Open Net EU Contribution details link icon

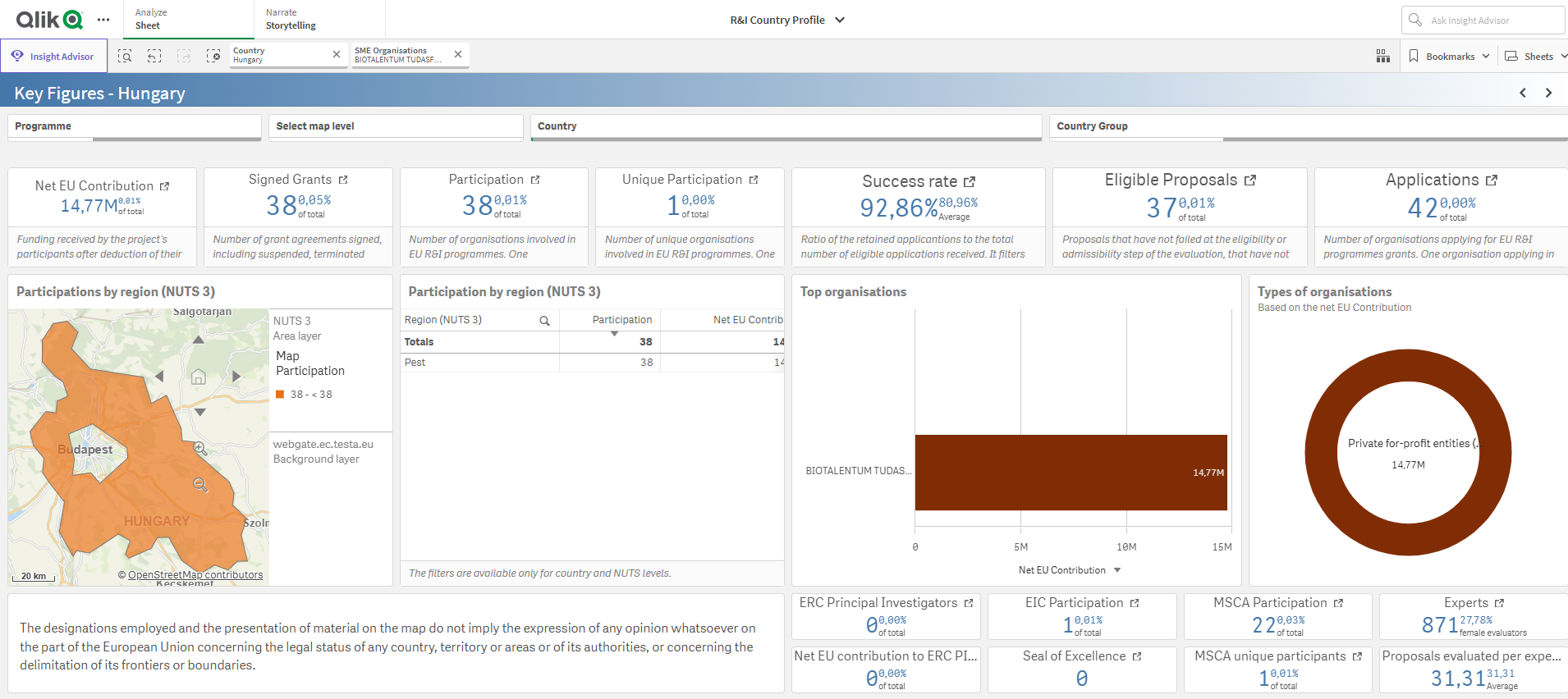pos(165,186)
